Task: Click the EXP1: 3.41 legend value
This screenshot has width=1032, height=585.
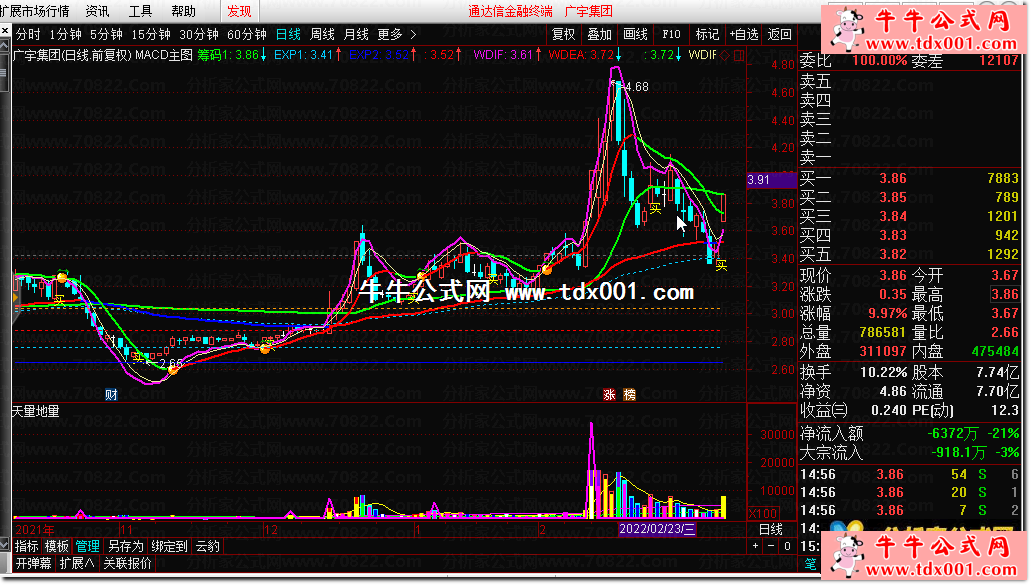Action: coord(303,55)
